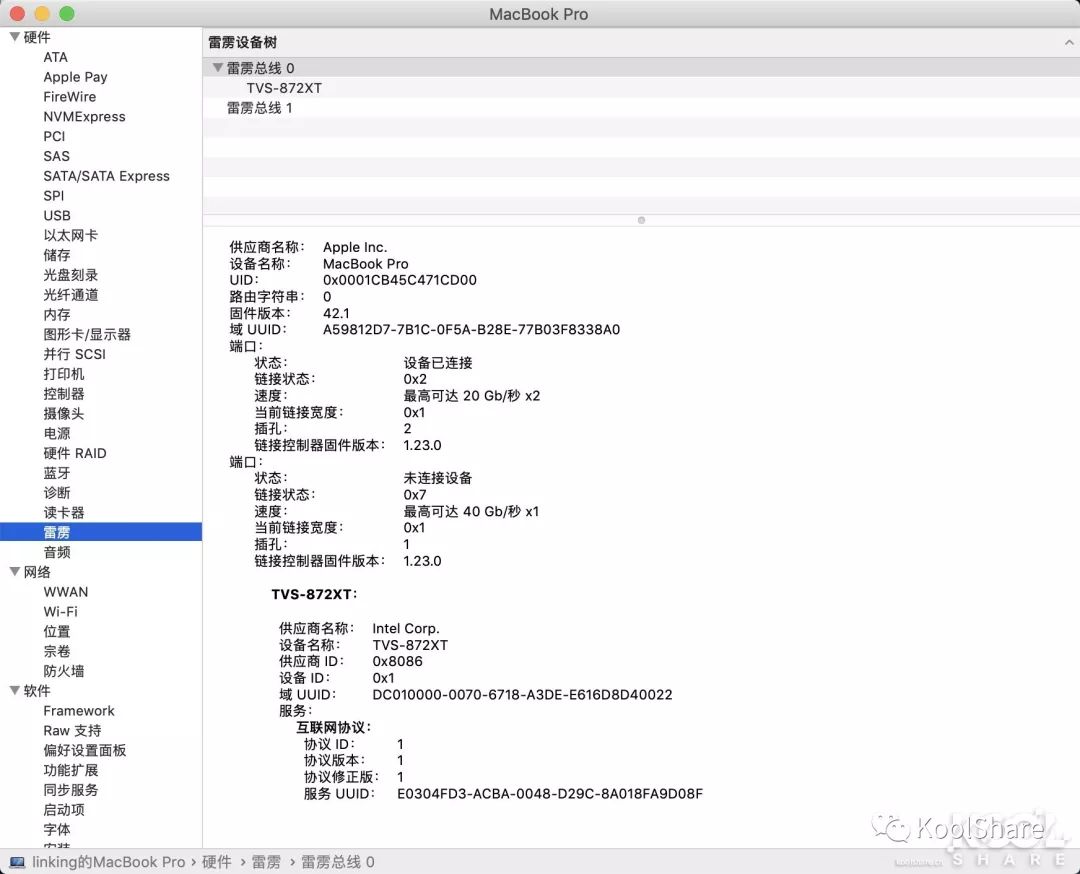The height and width of the screenshot is (874, 1080).
Task: Click 硬件 in the bottom path bar
Action: [x=216, y=862]
